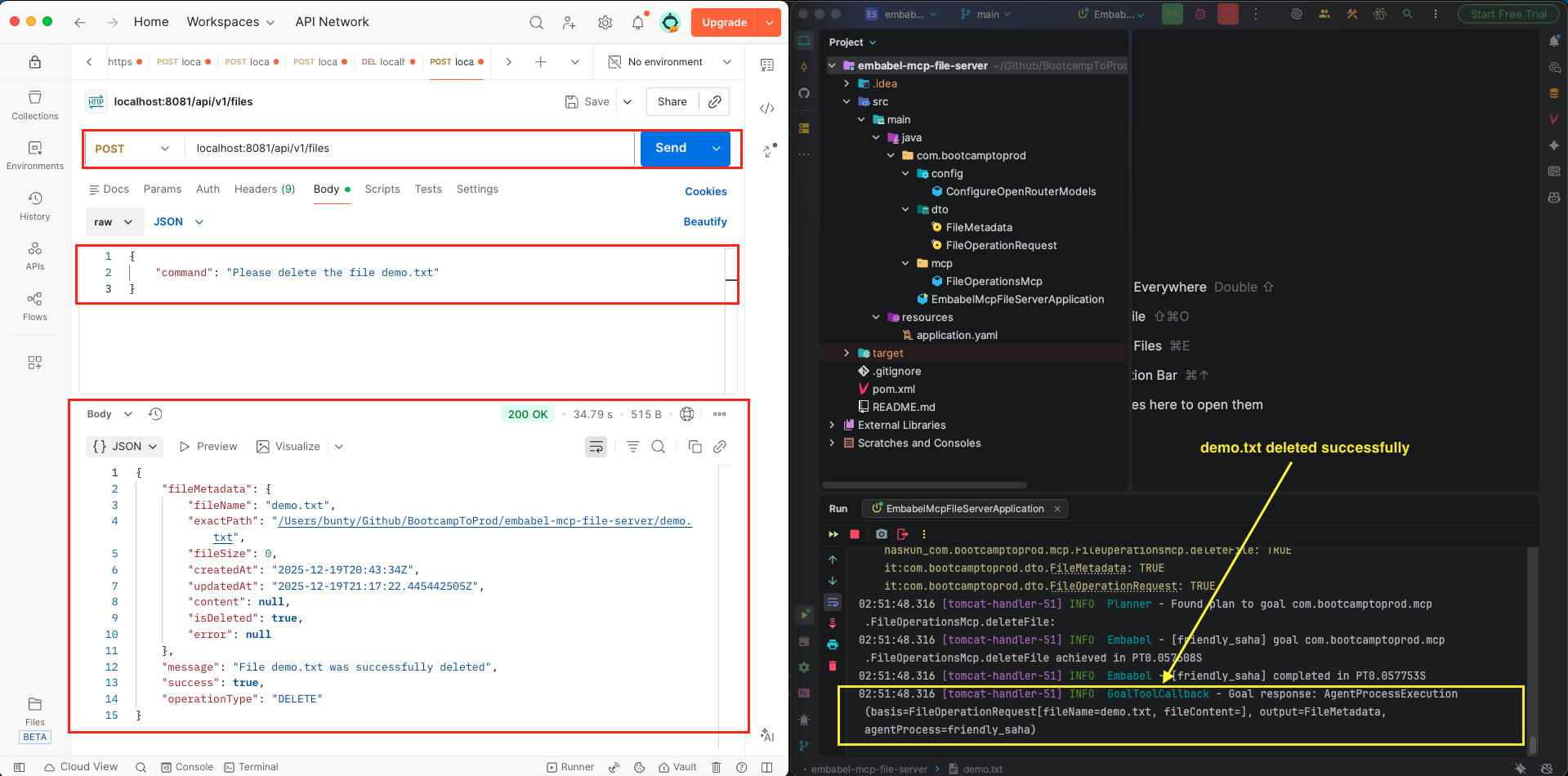The image size is (1568, 776).
Task: Toggle soft-wrap in the Run console
Action: 833,603
